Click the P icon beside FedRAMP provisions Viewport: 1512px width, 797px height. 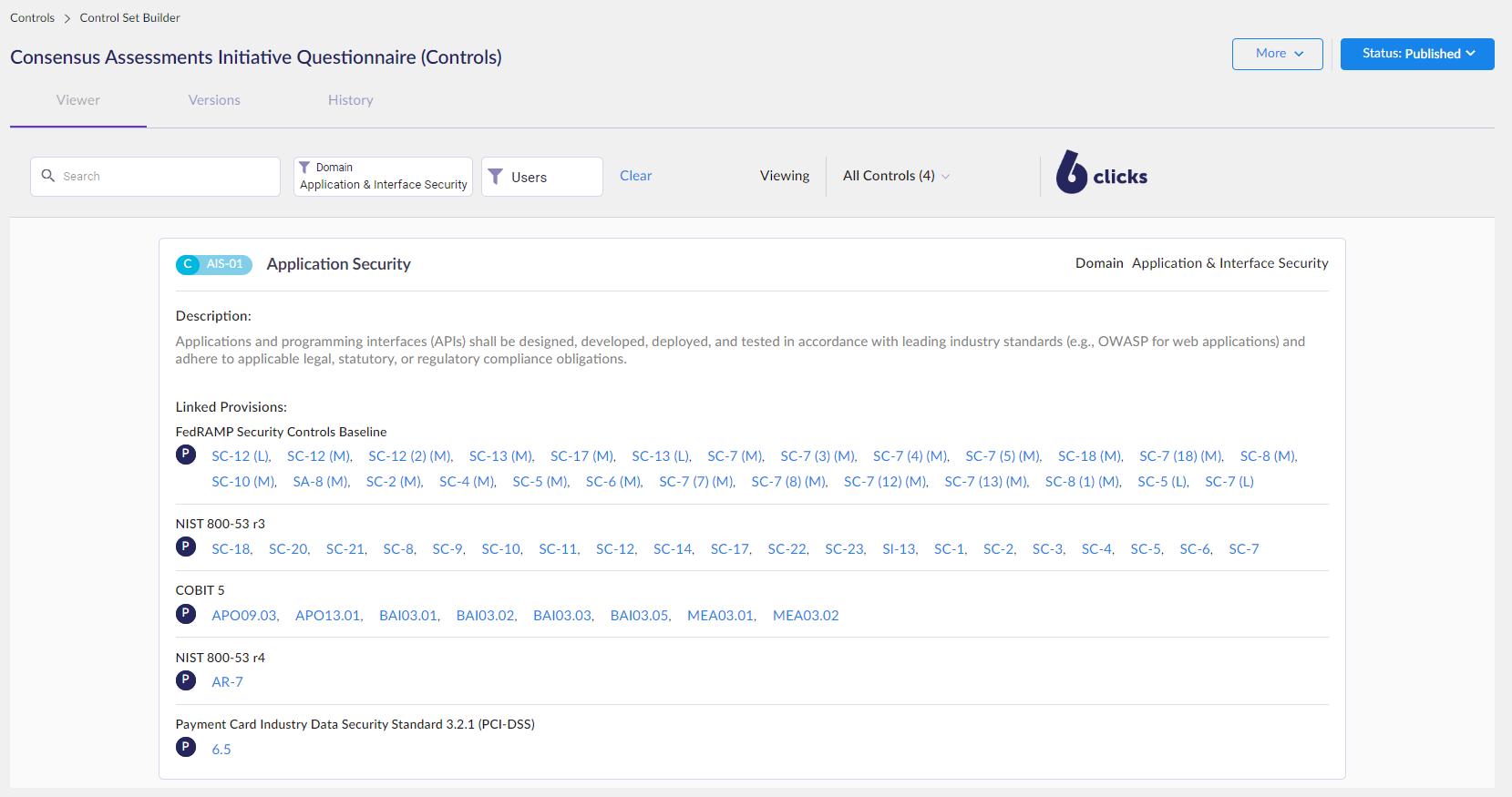(x=186, y=455)
